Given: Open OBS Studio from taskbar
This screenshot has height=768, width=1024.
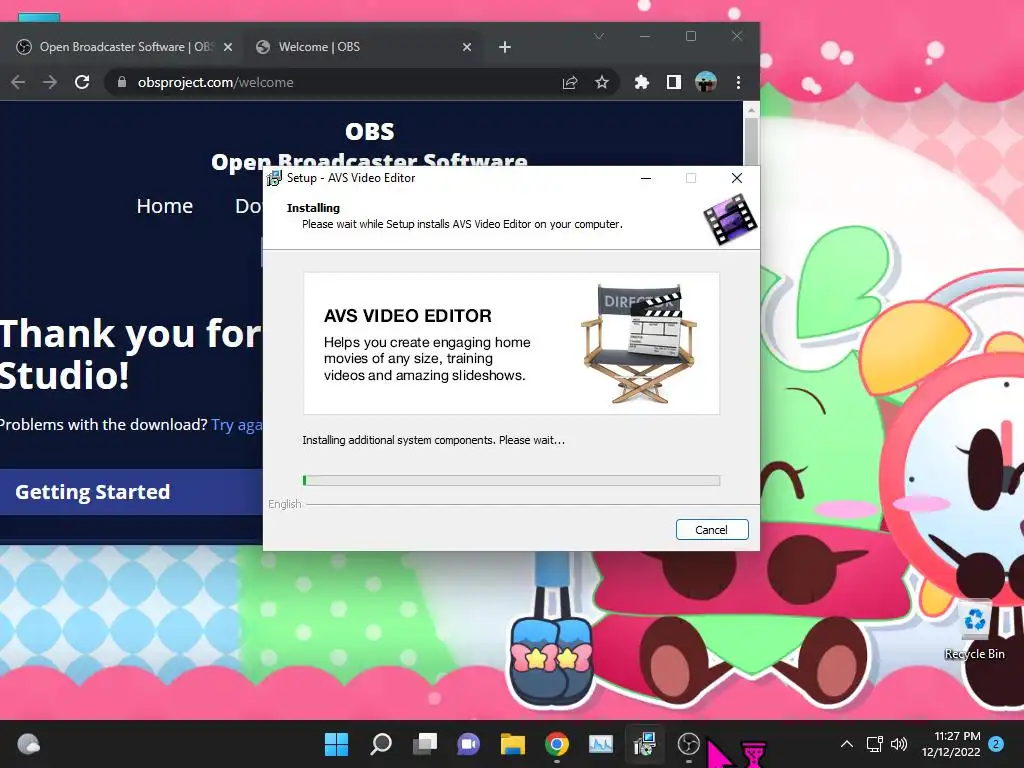Looking at the screenshot, I should (x=688, y=744).
